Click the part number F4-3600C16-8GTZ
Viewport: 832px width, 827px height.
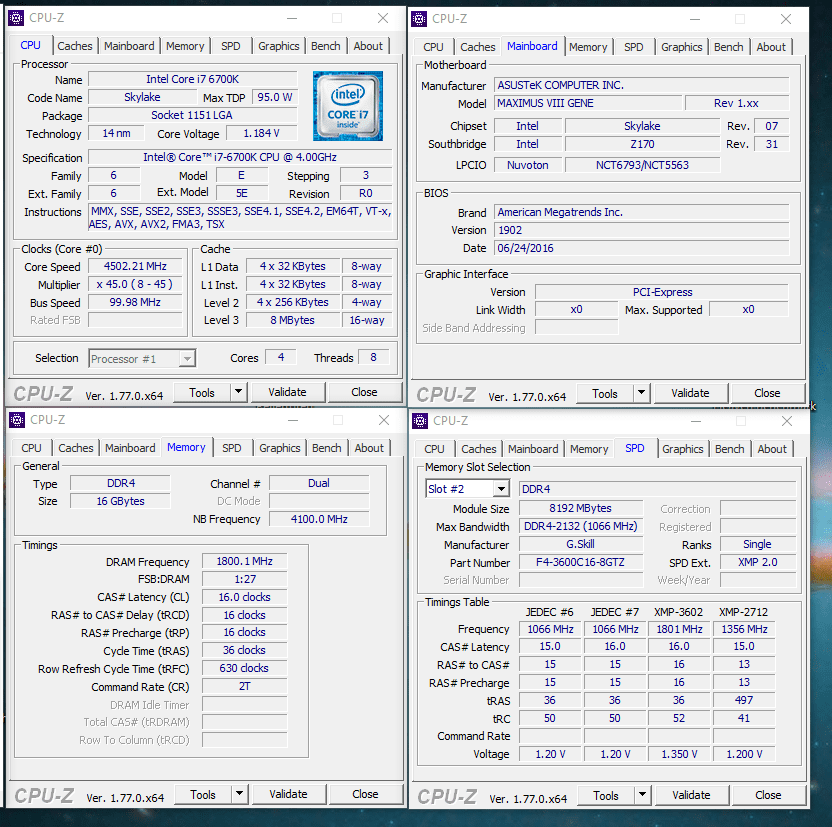(x=580, y=562)
